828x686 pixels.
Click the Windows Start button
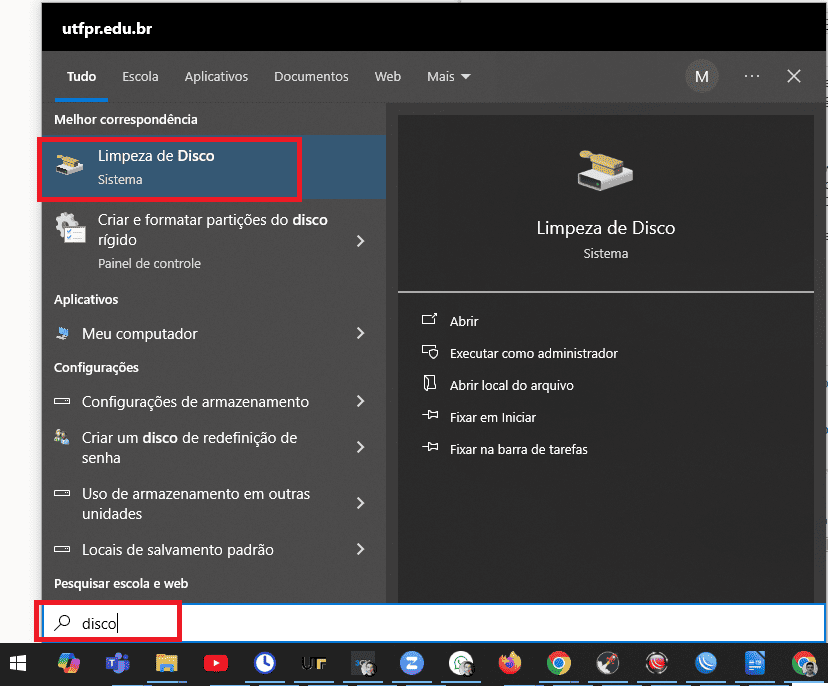18,663
